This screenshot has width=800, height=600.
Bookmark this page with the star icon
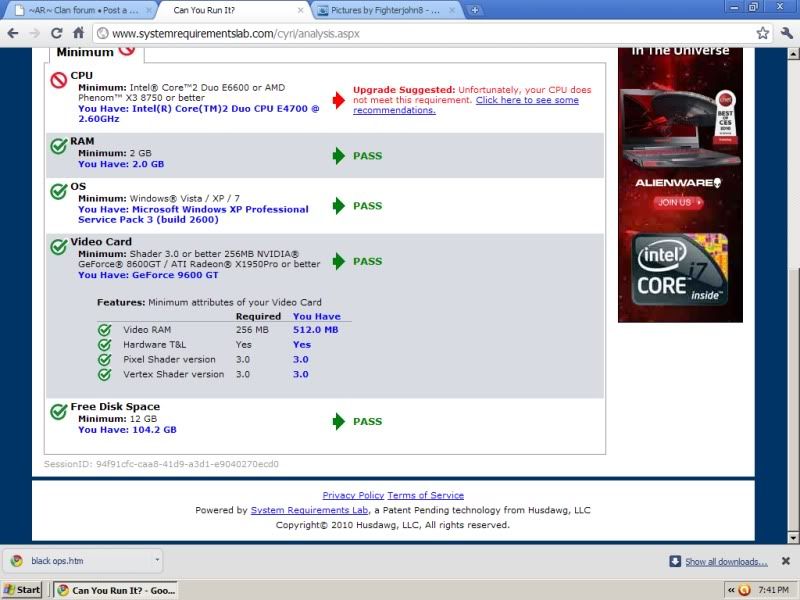tap(763, 34)
